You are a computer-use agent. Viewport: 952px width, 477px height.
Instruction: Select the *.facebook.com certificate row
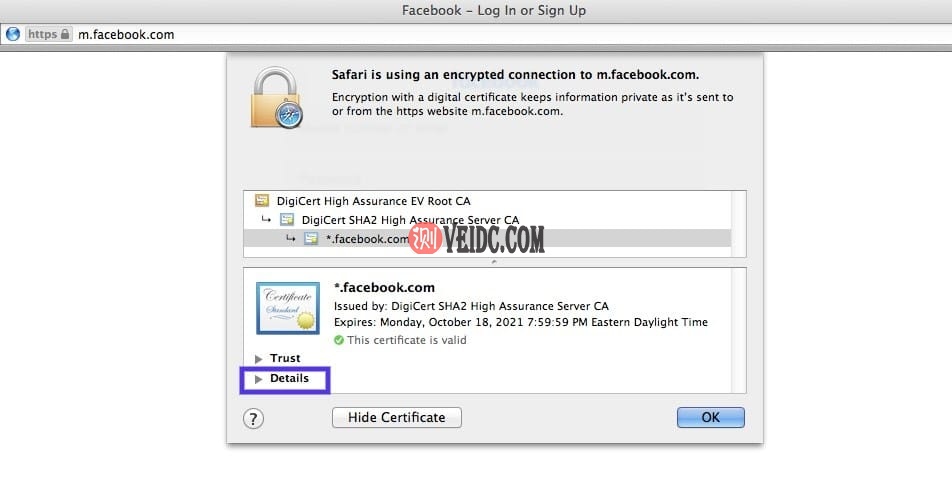[487, 238]
